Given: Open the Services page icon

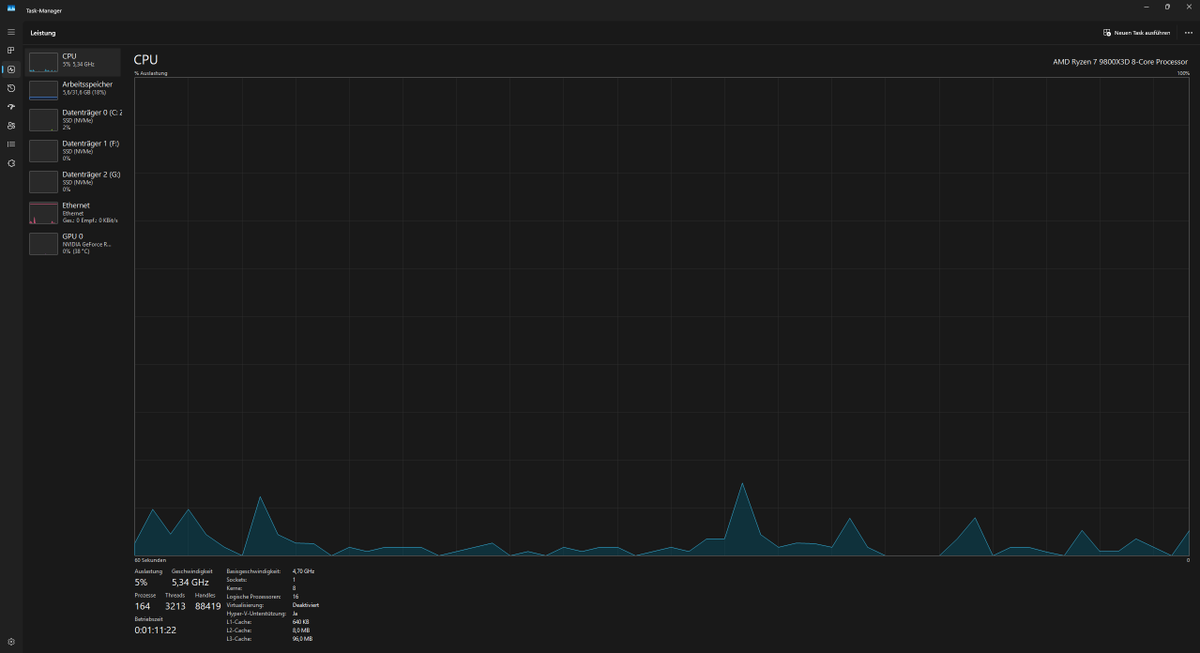Looking at the screenshot, I should 11,163.
